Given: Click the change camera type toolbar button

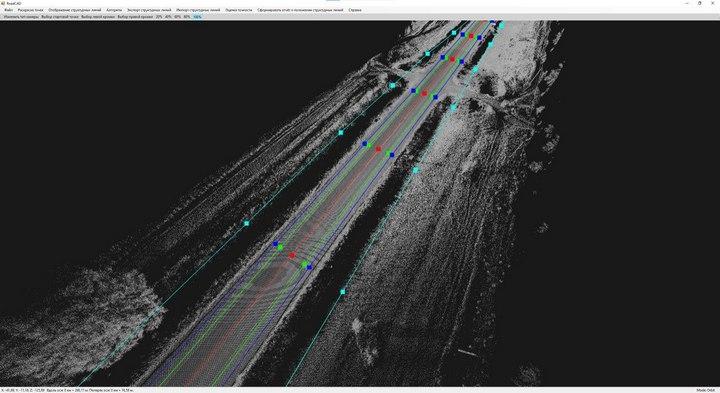Looking at the screenshot, I should click(21, 17).
